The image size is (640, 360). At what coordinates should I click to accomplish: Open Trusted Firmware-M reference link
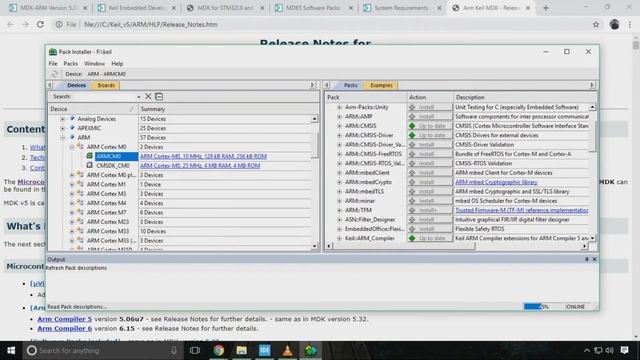point(522,210)
